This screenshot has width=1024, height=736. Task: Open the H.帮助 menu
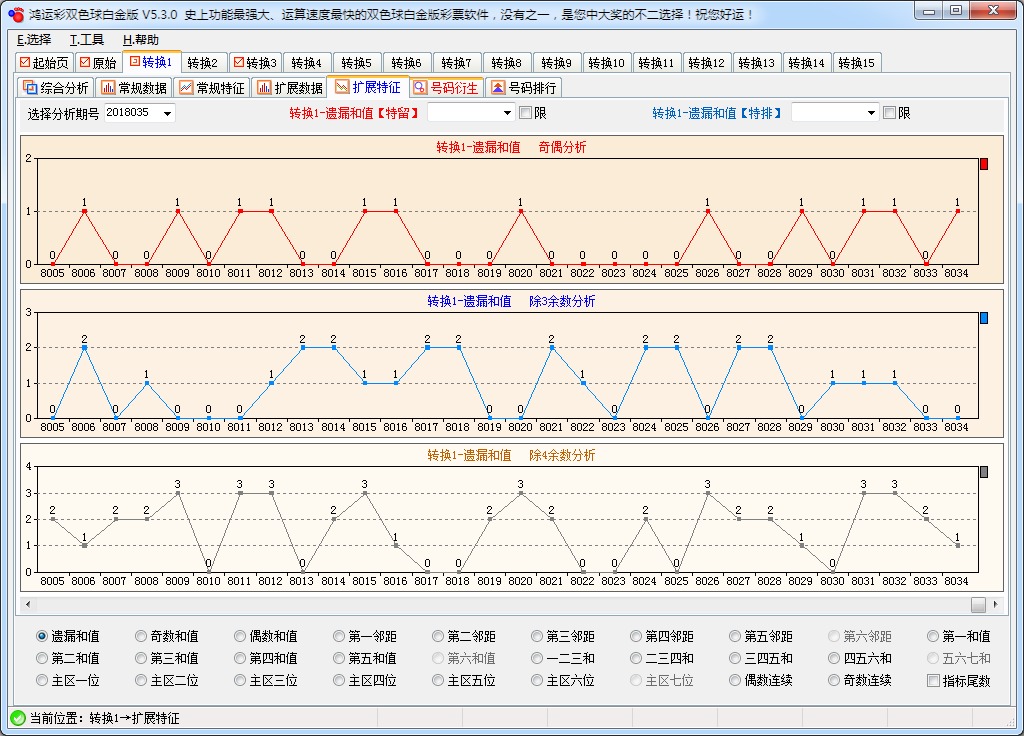coord(141,40)
